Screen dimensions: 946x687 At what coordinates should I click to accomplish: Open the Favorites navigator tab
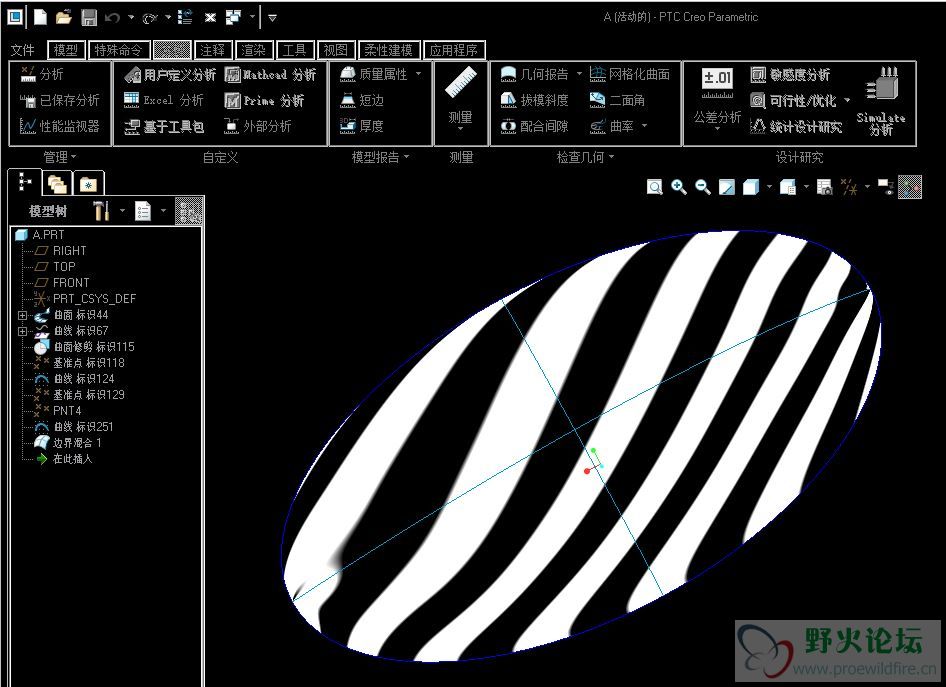point(89,184)
